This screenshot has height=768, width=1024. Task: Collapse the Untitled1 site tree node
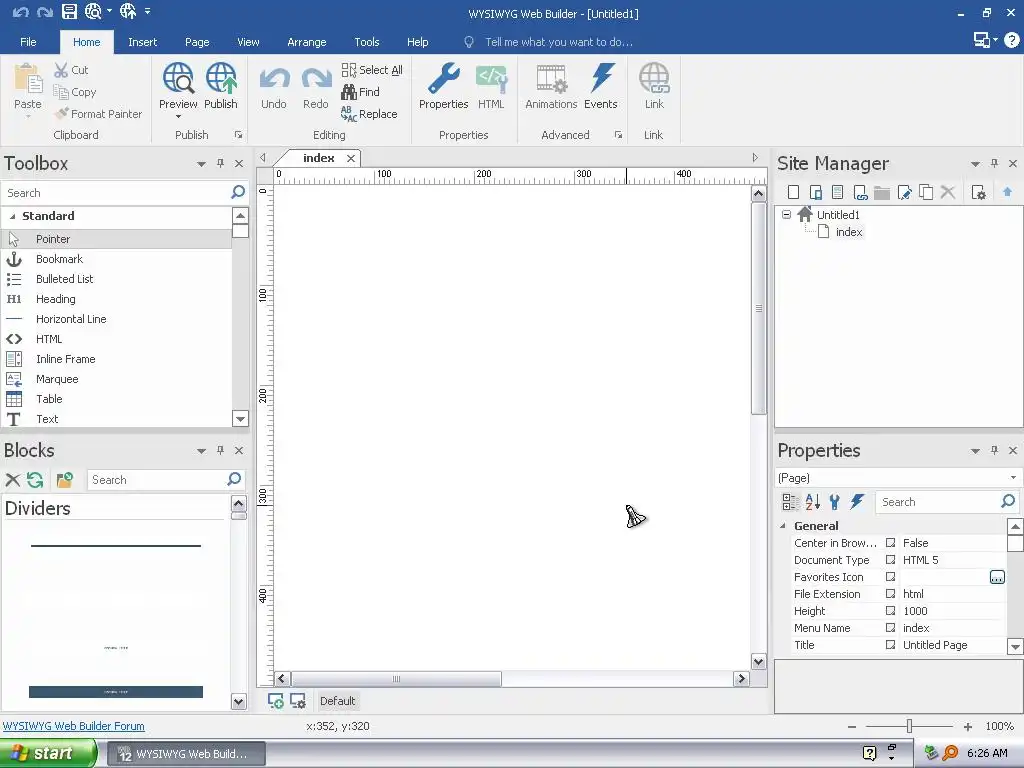point(786,214)
